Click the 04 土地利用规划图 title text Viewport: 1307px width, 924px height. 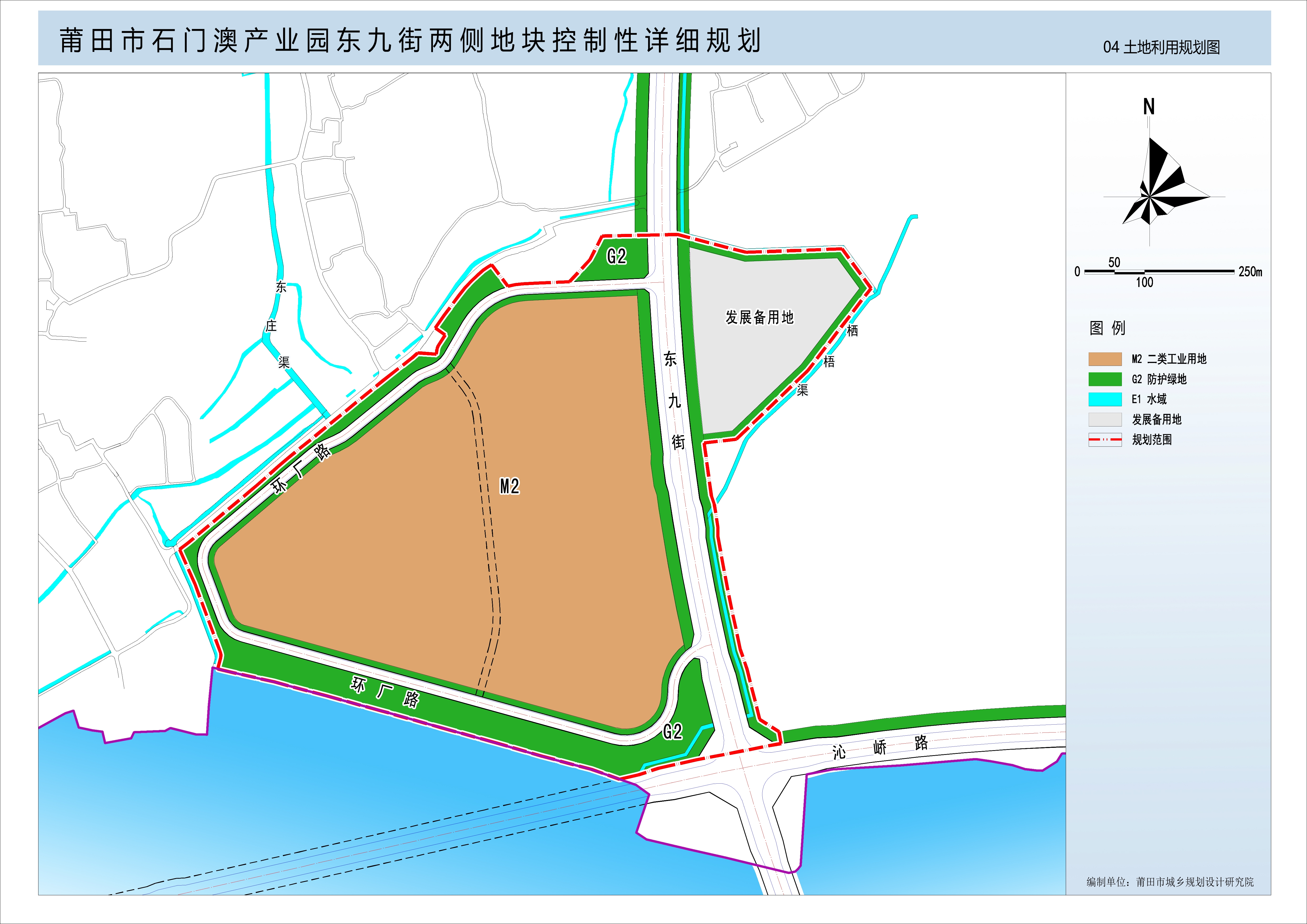pyautogui.click(x=1161, y=47)
